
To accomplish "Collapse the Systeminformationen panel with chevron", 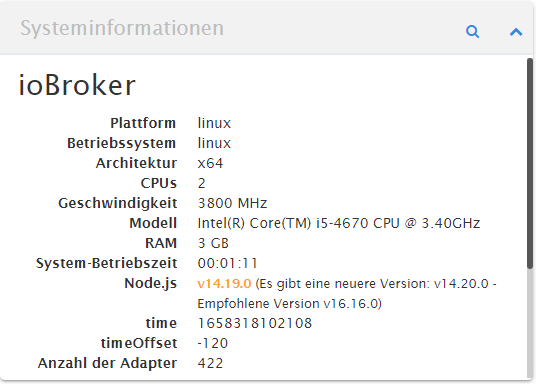I will pos(516,32).
